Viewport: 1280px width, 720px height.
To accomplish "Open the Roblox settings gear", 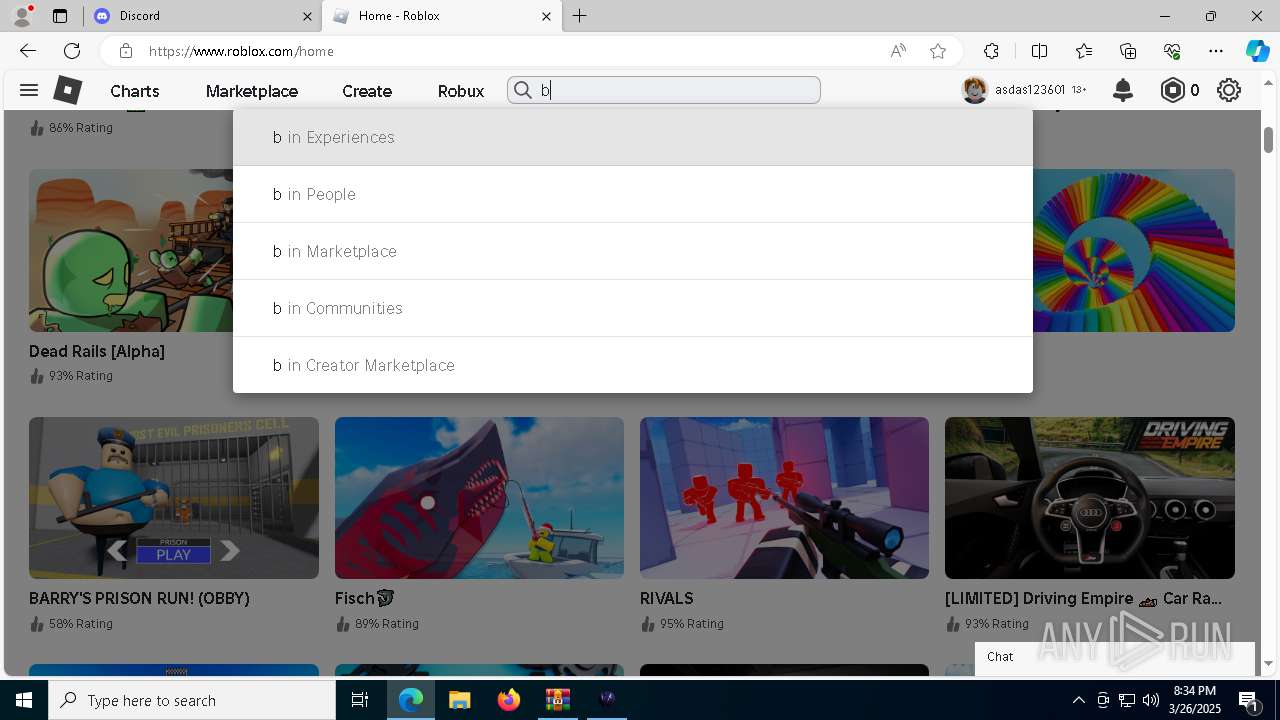I will (1229, 90).
